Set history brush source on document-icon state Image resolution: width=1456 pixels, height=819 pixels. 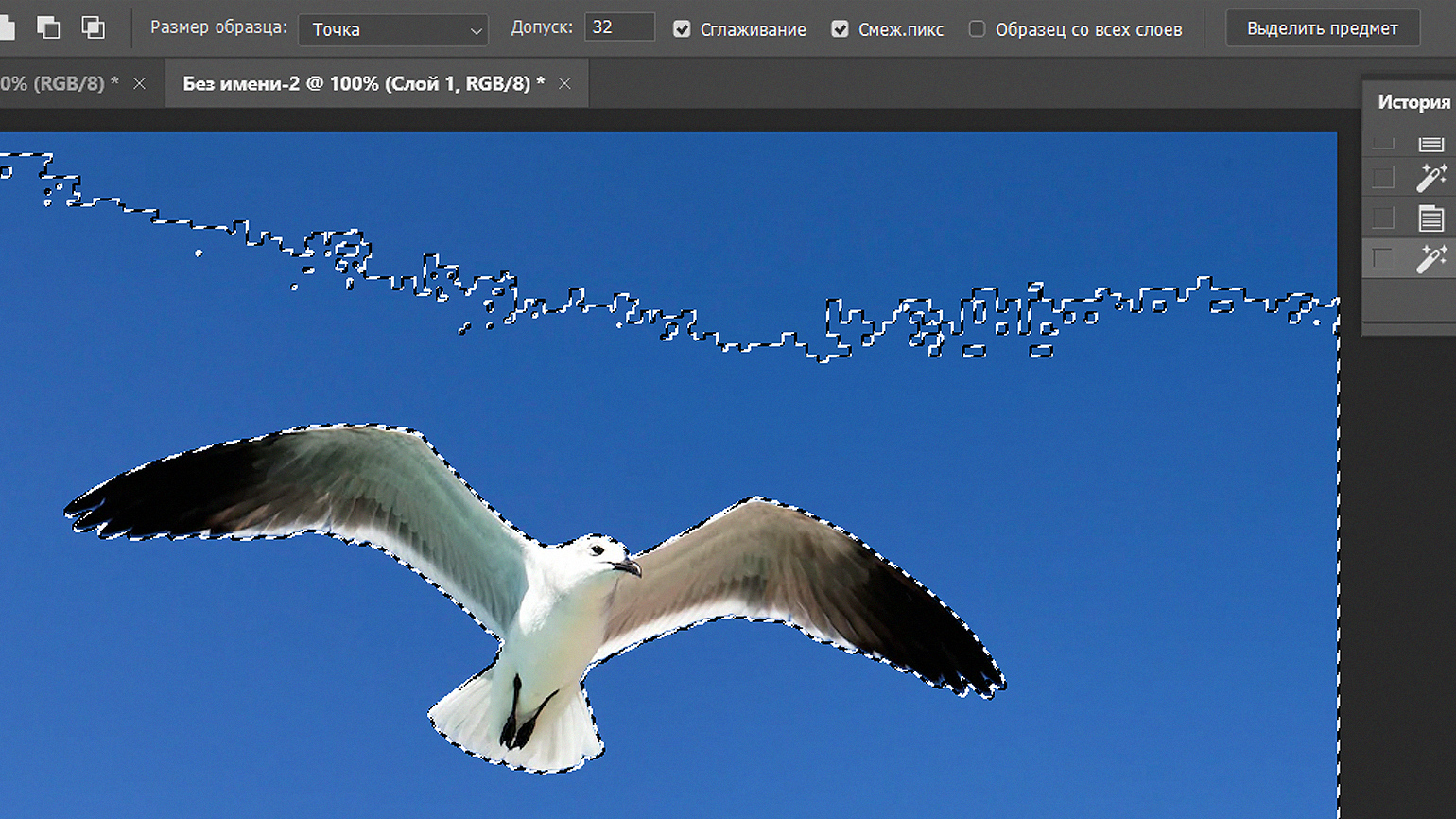pos(1383,218)
